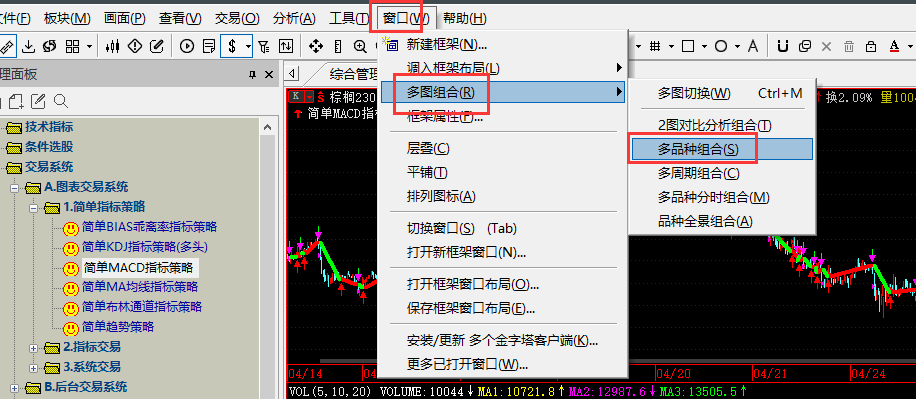Image resolution: width=916 pixels, height=399 pixels.
Task: Select the ruler measuring tool in toolbar
Action: point(7,46)
